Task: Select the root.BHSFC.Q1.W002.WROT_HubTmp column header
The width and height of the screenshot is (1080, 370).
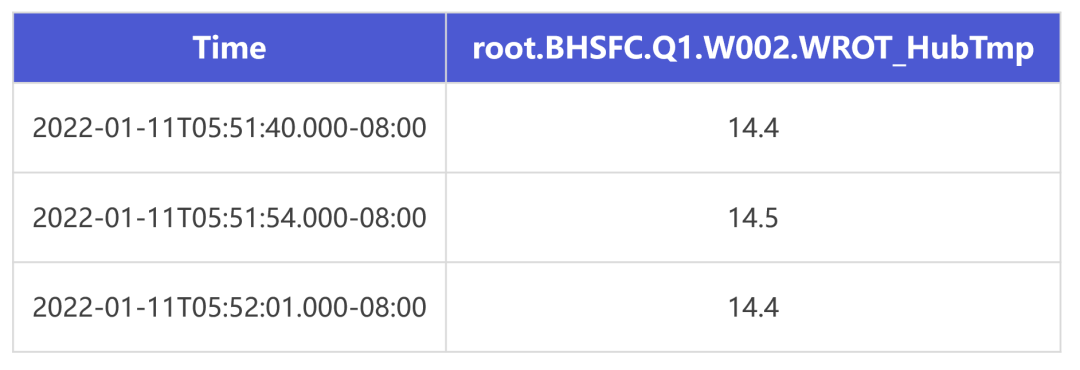Action: [753, 48]
